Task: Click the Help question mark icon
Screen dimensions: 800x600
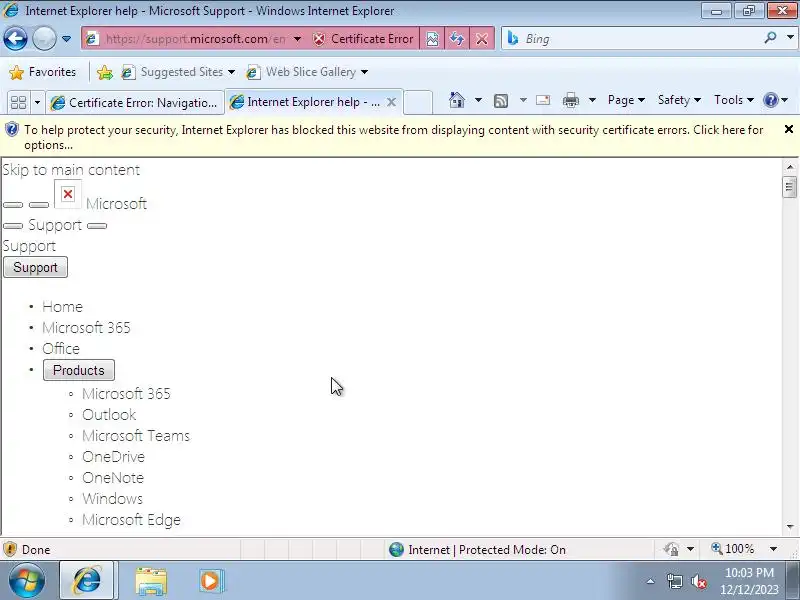Action: [770, 100]
